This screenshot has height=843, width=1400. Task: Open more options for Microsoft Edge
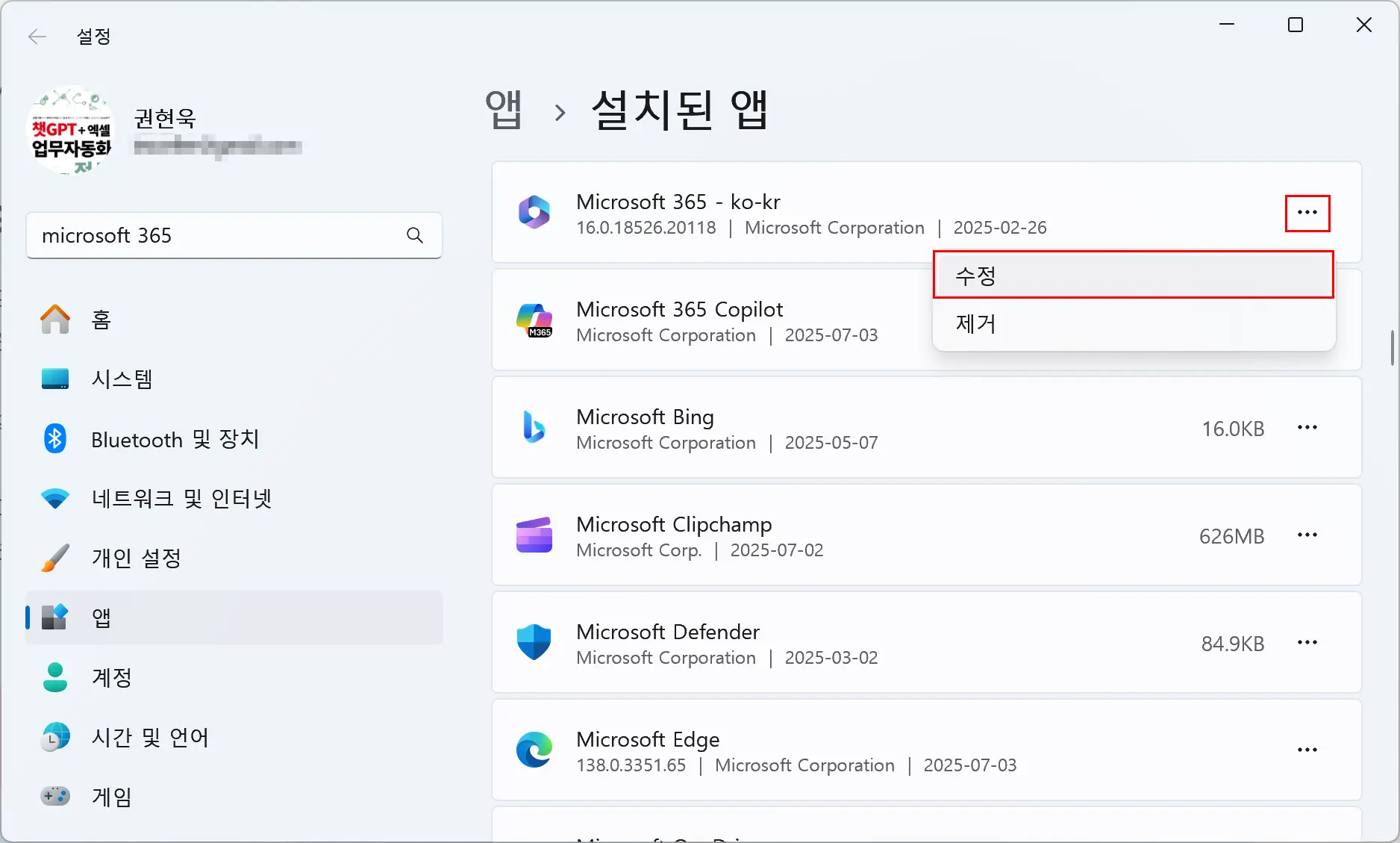[x=1307, y=750]
